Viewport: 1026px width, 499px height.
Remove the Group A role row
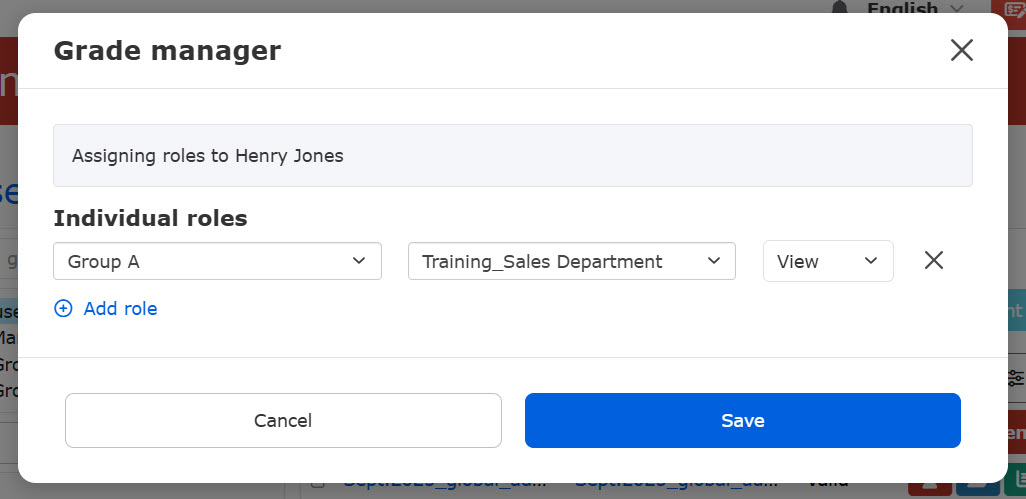coord(933,261)
